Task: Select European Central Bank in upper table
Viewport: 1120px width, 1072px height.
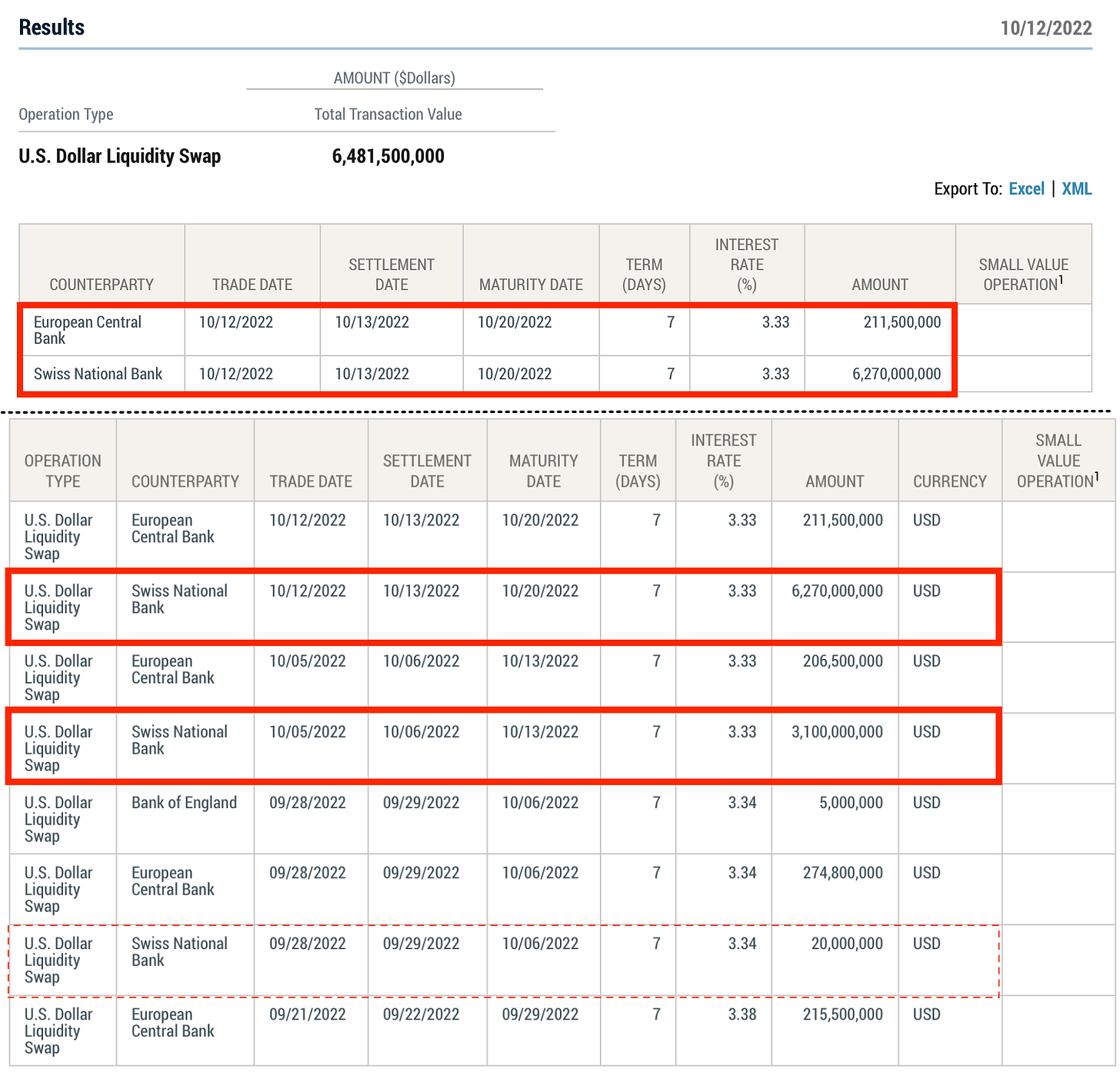Action: click(88, 330)
